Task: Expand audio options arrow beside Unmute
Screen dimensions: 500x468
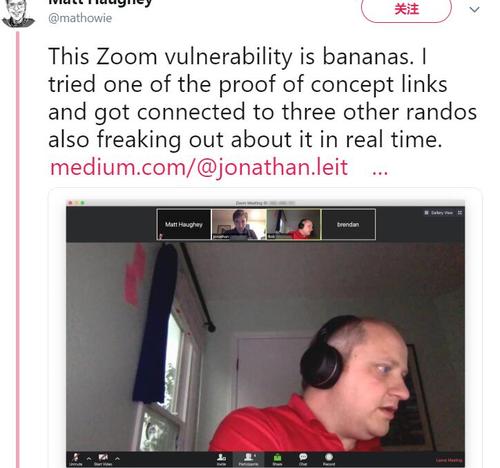Action: [x=89, y=459]
